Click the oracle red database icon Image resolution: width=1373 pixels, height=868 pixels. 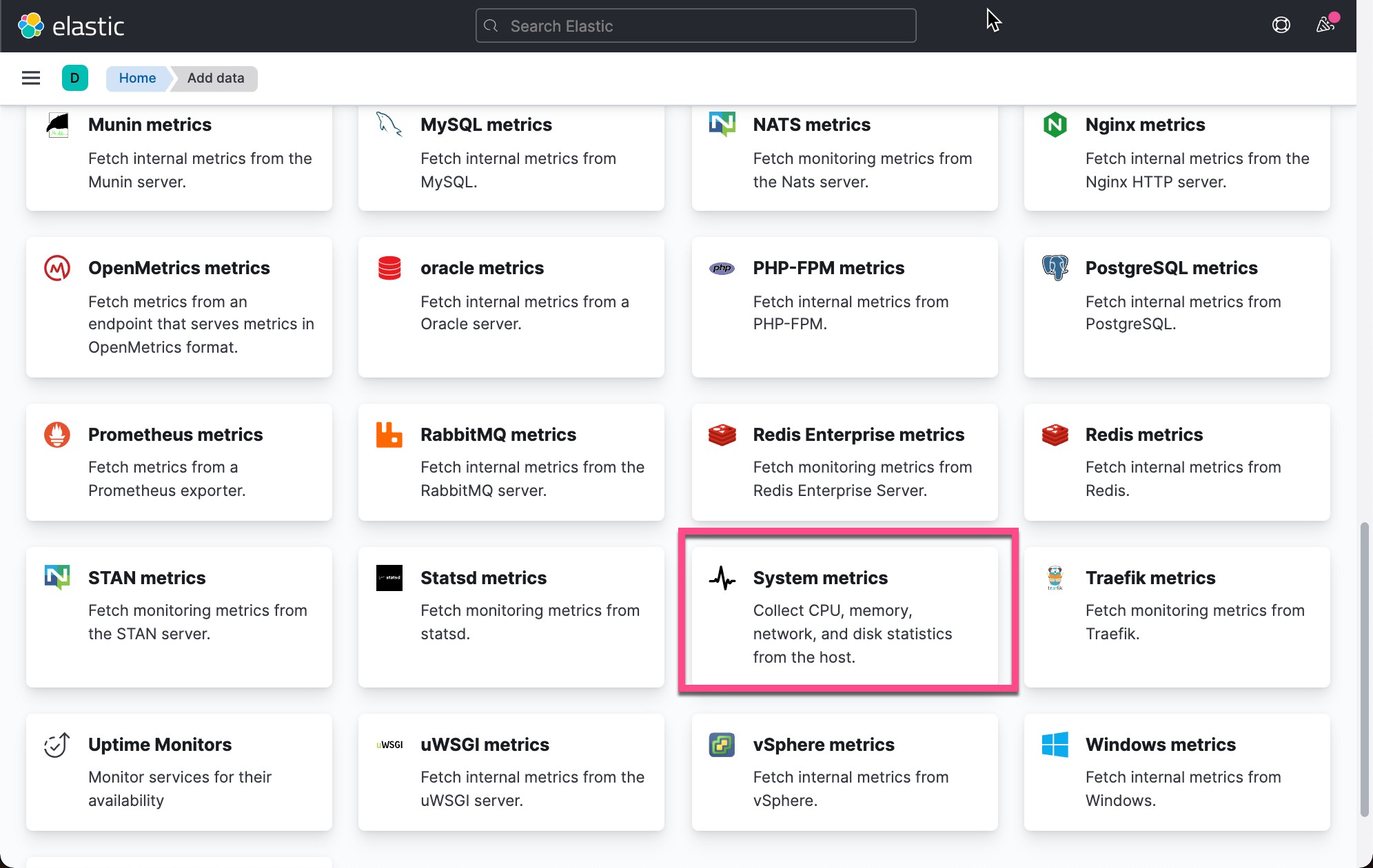[x=389, y=267]
